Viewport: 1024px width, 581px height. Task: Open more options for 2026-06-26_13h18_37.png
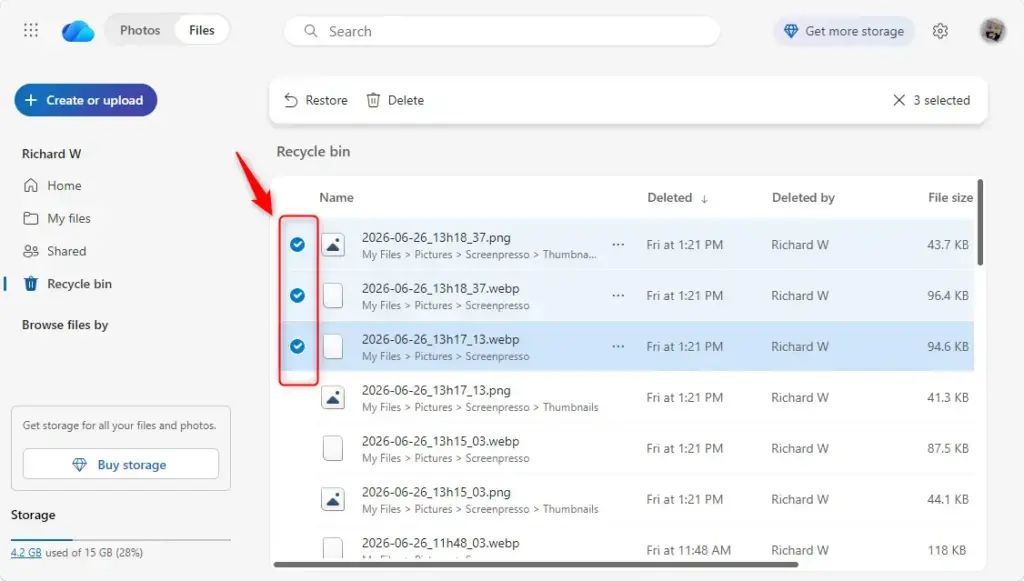point(618,244)
